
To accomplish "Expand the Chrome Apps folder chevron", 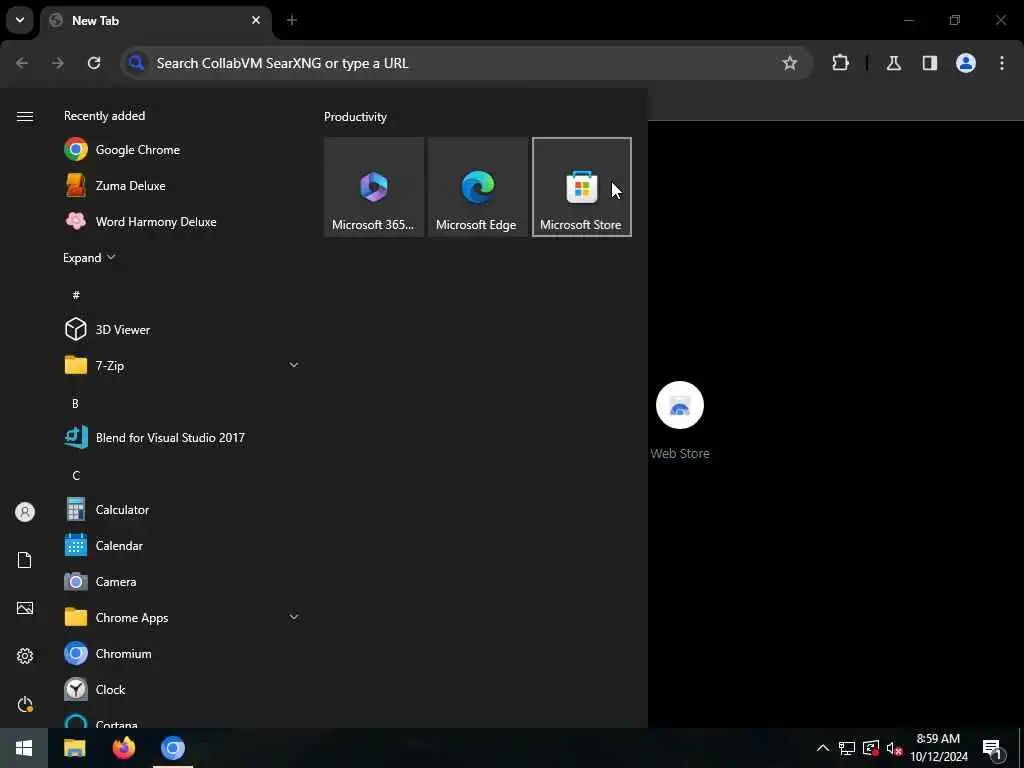I will pos(294,617).
